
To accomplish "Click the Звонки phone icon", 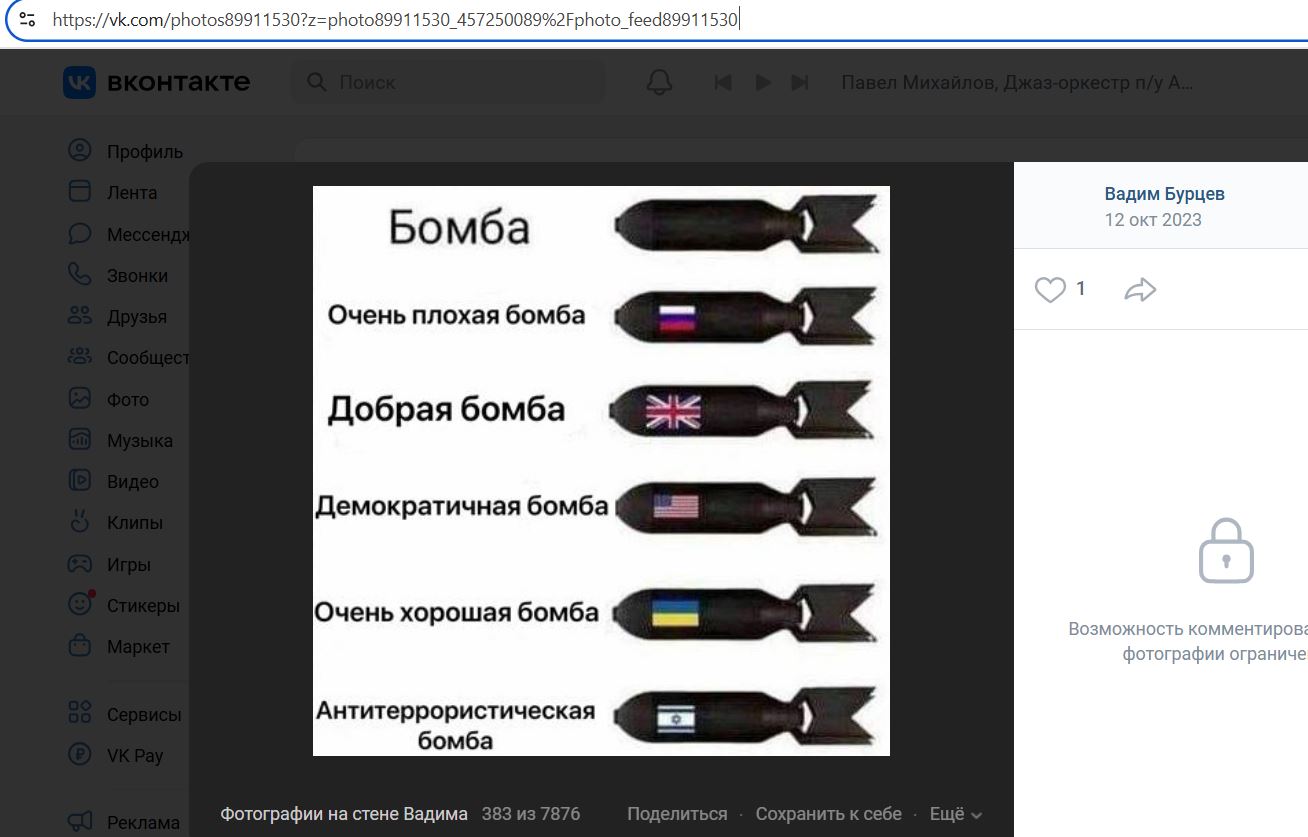I will pyautogui.click(x=79, y=274).
